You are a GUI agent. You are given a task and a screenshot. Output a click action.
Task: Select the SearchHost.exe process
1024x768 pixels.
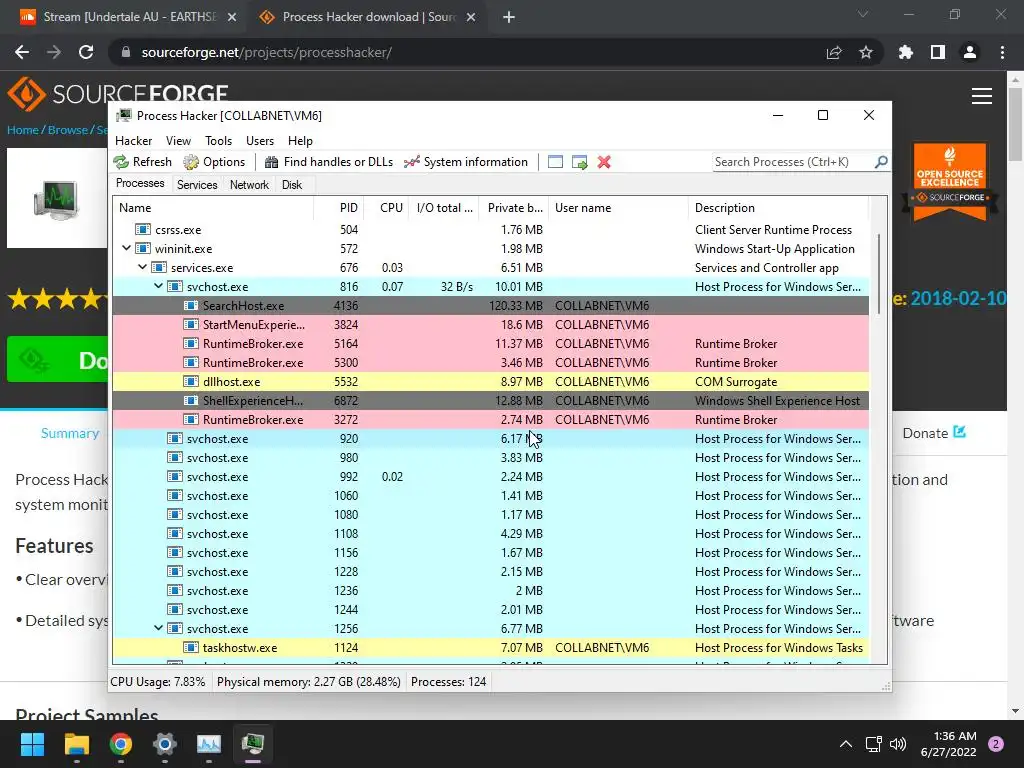(490, 306)
